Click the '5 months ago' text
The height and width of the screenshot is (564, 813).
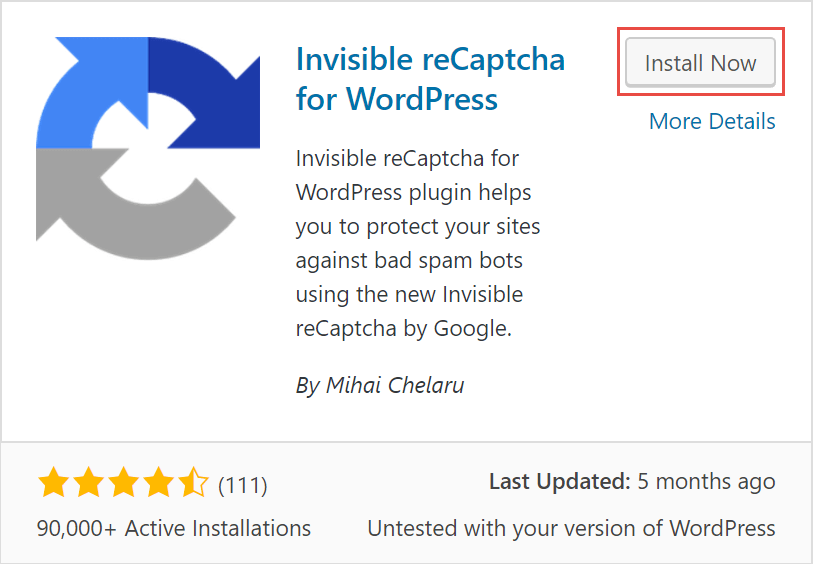coord(706,482)
